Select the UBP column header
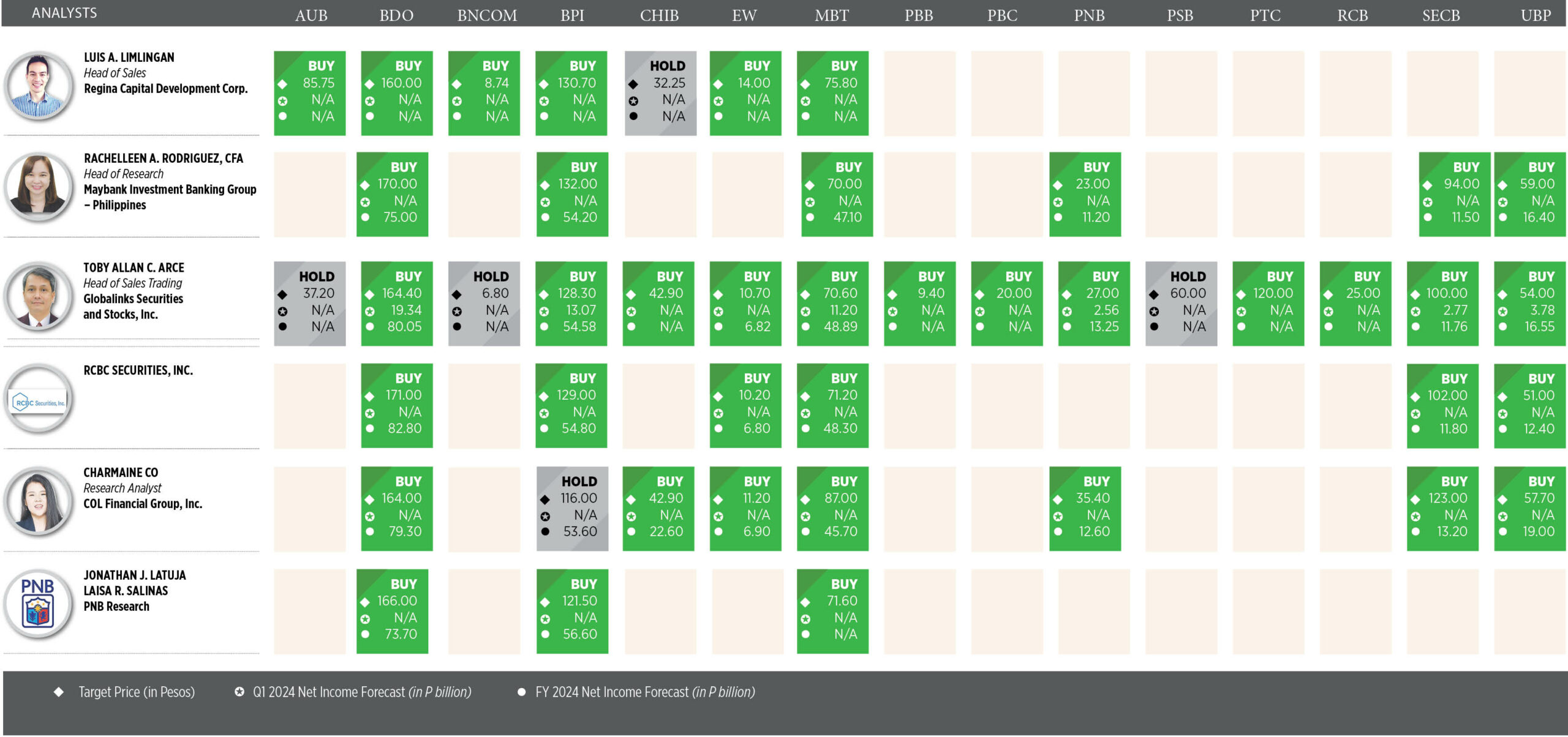 [x=1536, y=15]
